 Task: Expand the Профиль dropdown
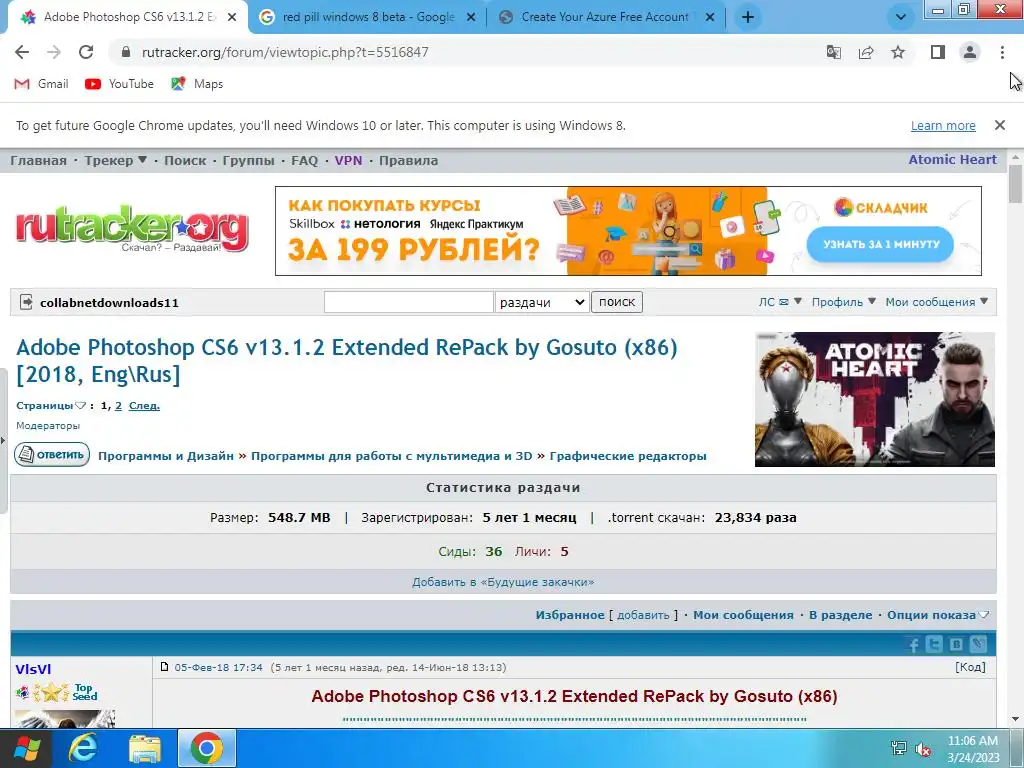pyautogui.click(x=843, y=302)
